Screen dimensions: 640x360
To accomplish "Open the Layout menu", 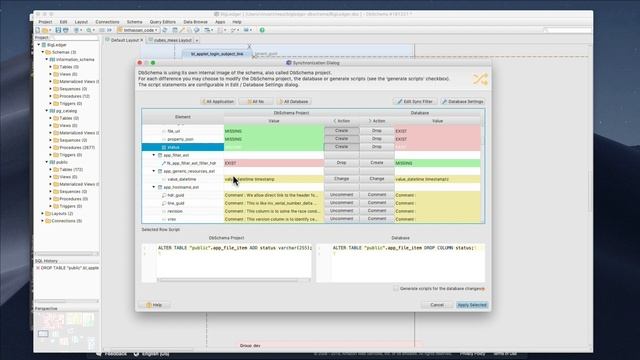I will tap(81, 22).
